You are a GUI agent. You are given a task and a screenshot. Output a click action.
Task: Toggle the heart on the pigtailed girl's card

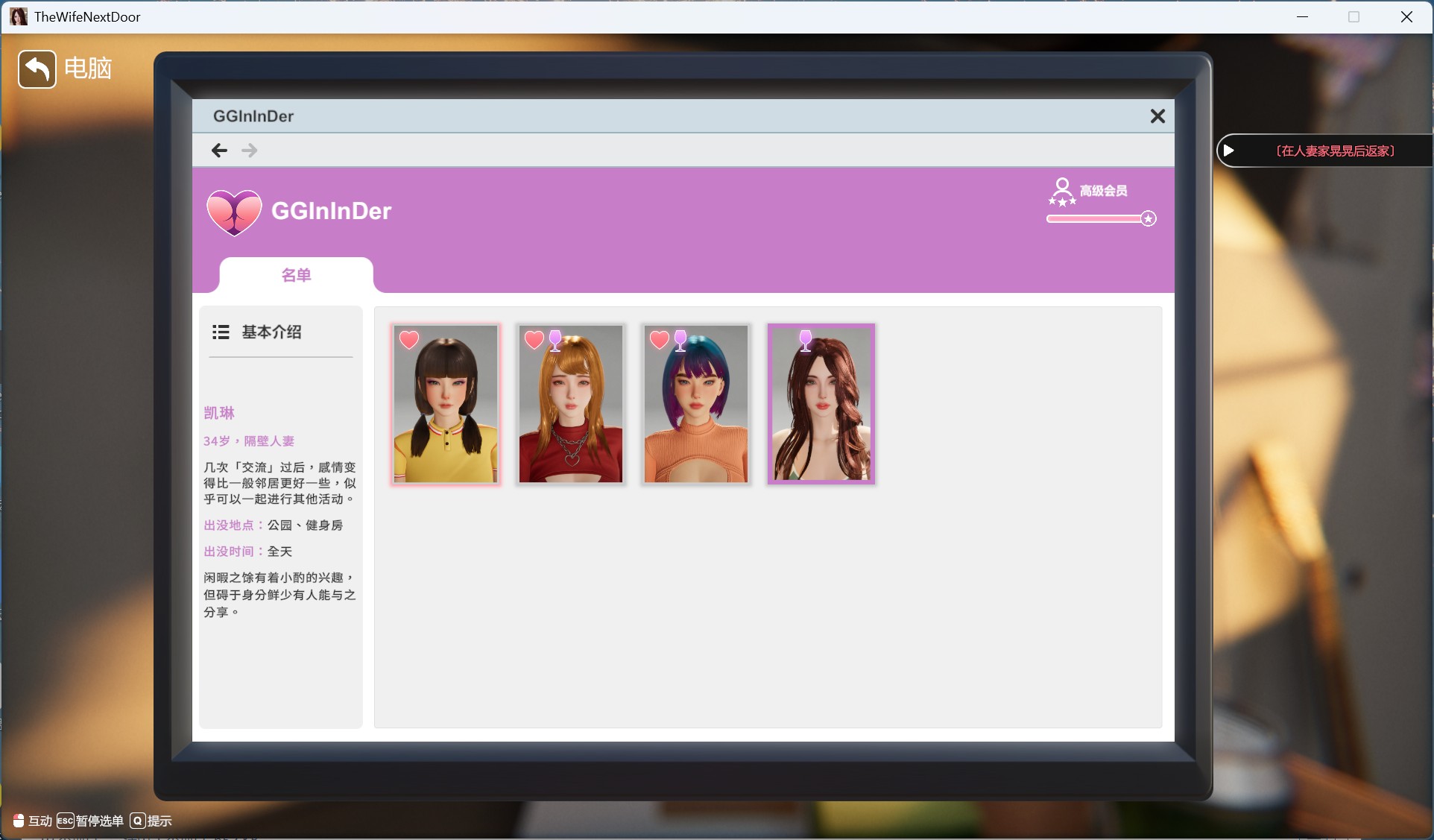[408, 340]
